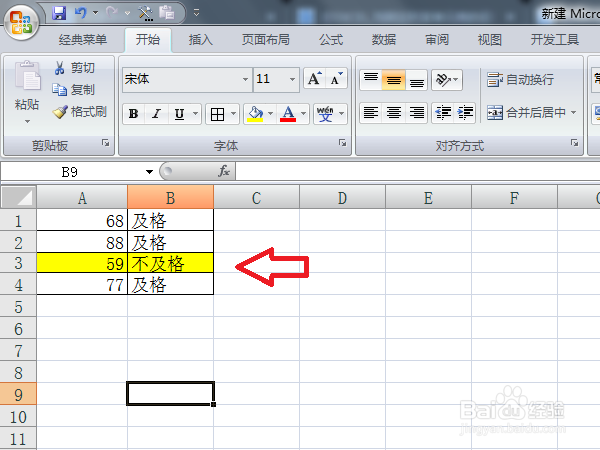Align text right
This screenshot has width=600, height=450.
pyautogui.click(x=417, y=112)
